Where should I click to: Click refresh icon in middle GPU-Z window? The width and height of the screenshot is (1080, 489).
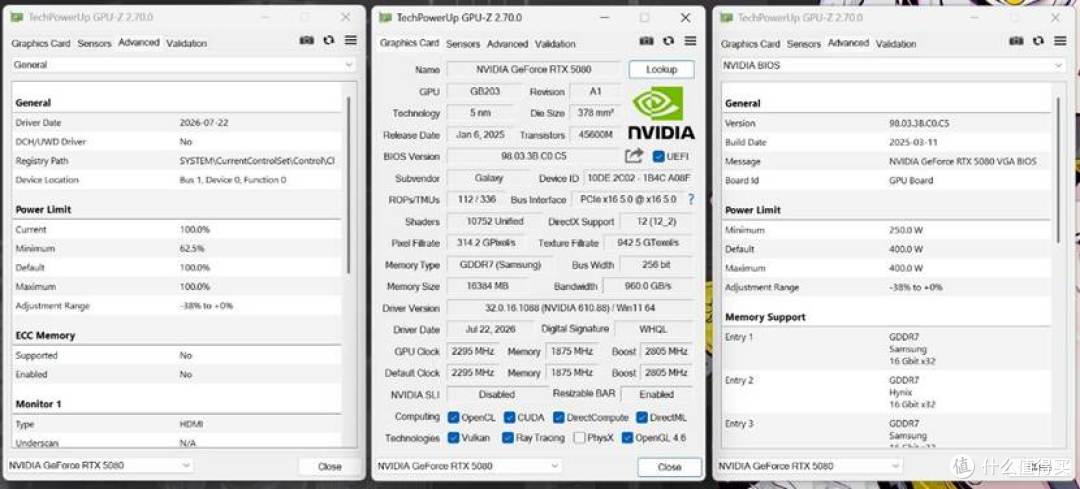pyautogui.click(x=668, y=41)
